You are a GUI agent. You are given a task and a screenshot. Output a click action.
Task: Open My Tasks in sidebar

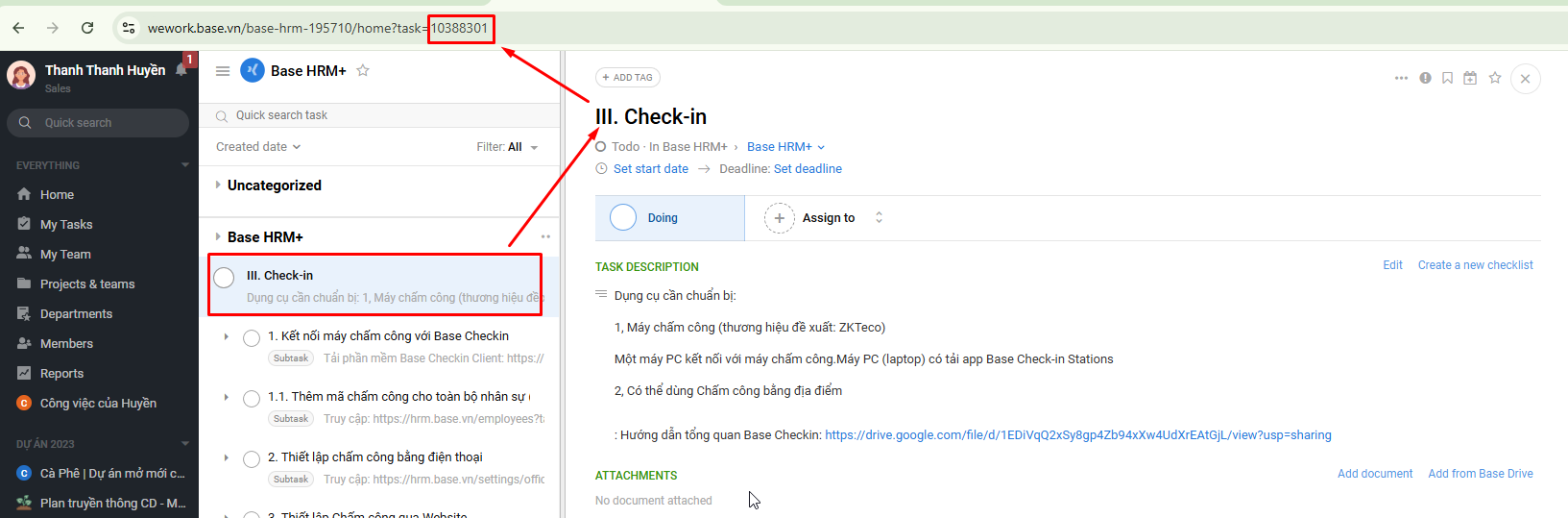point(66,224)
